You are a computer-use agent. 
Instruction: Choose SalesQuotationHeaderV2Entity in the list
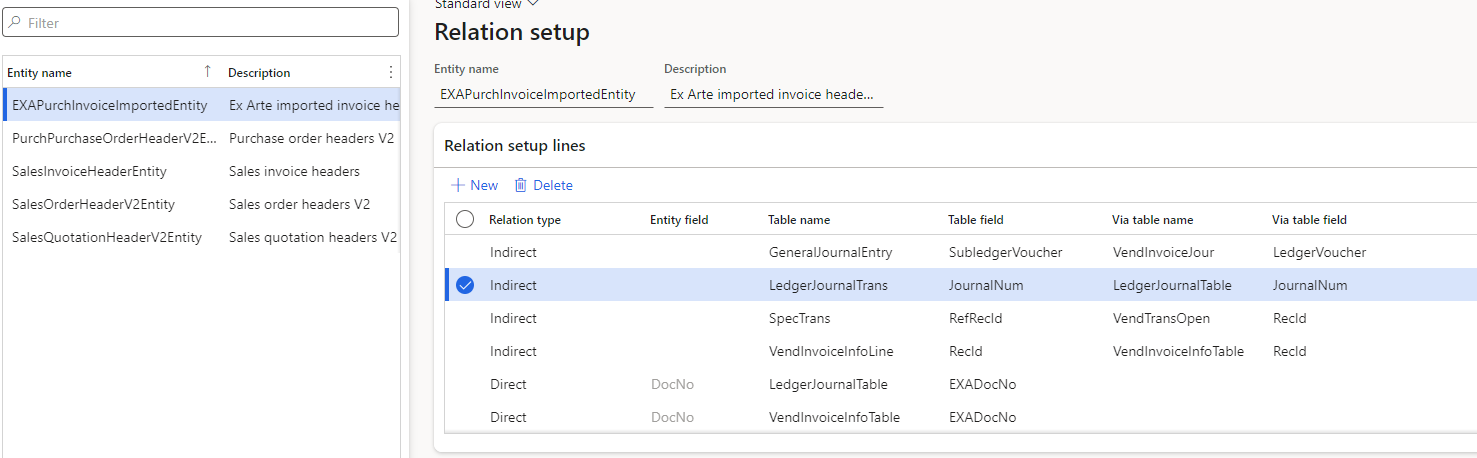pyautogui.click(x=106, y=237)
